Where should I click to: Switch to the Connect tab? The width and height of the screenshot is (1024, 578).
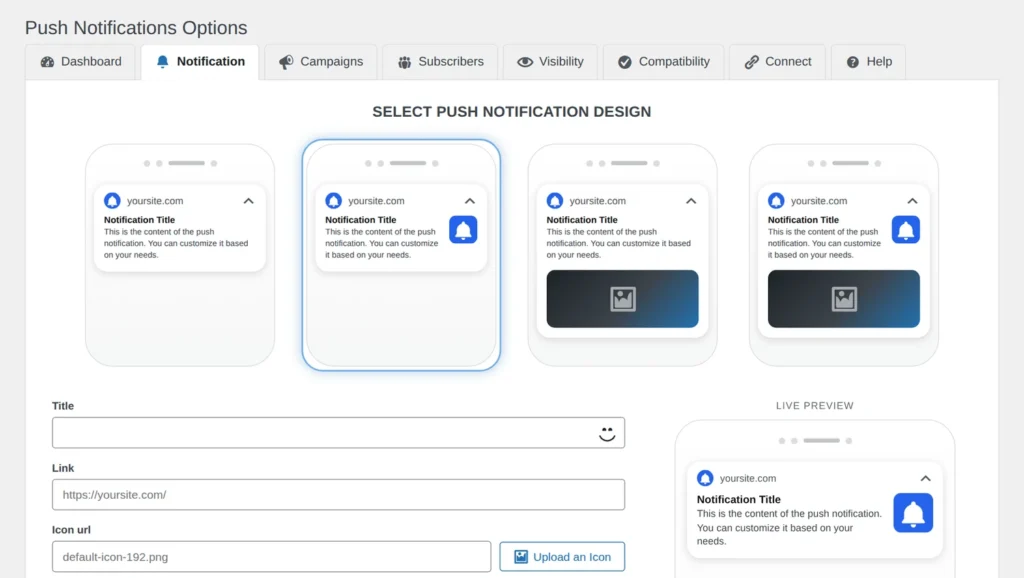coord(777,61)
